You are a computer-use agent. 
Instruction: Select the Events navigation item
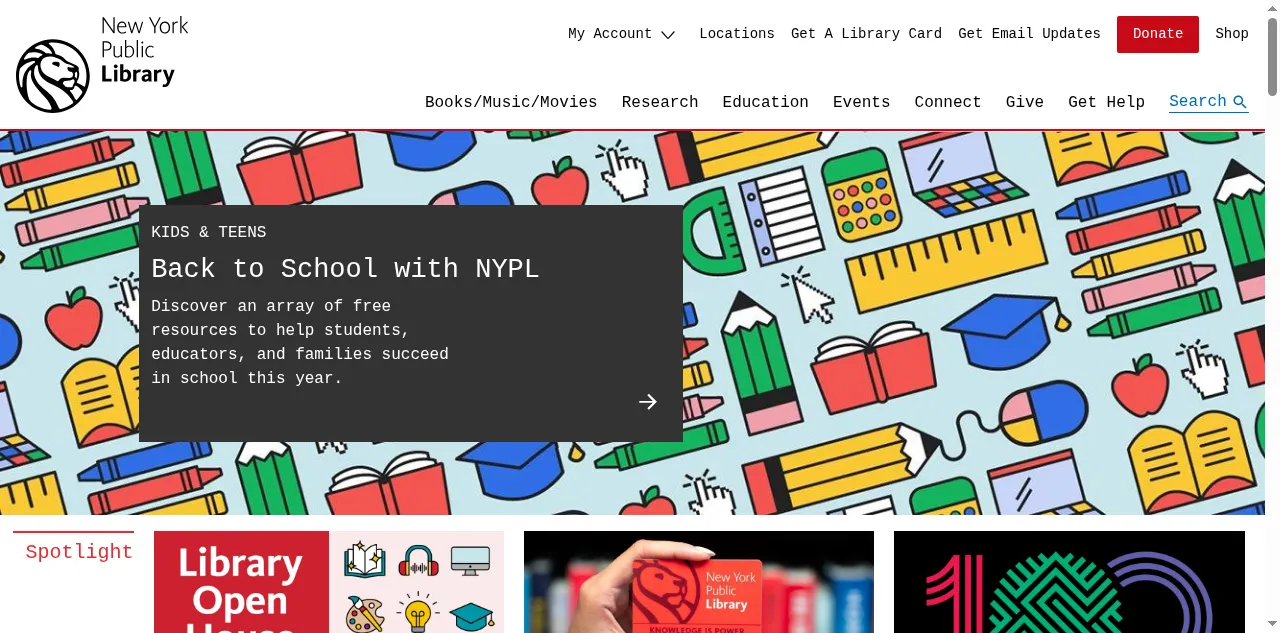coord(862,102)
